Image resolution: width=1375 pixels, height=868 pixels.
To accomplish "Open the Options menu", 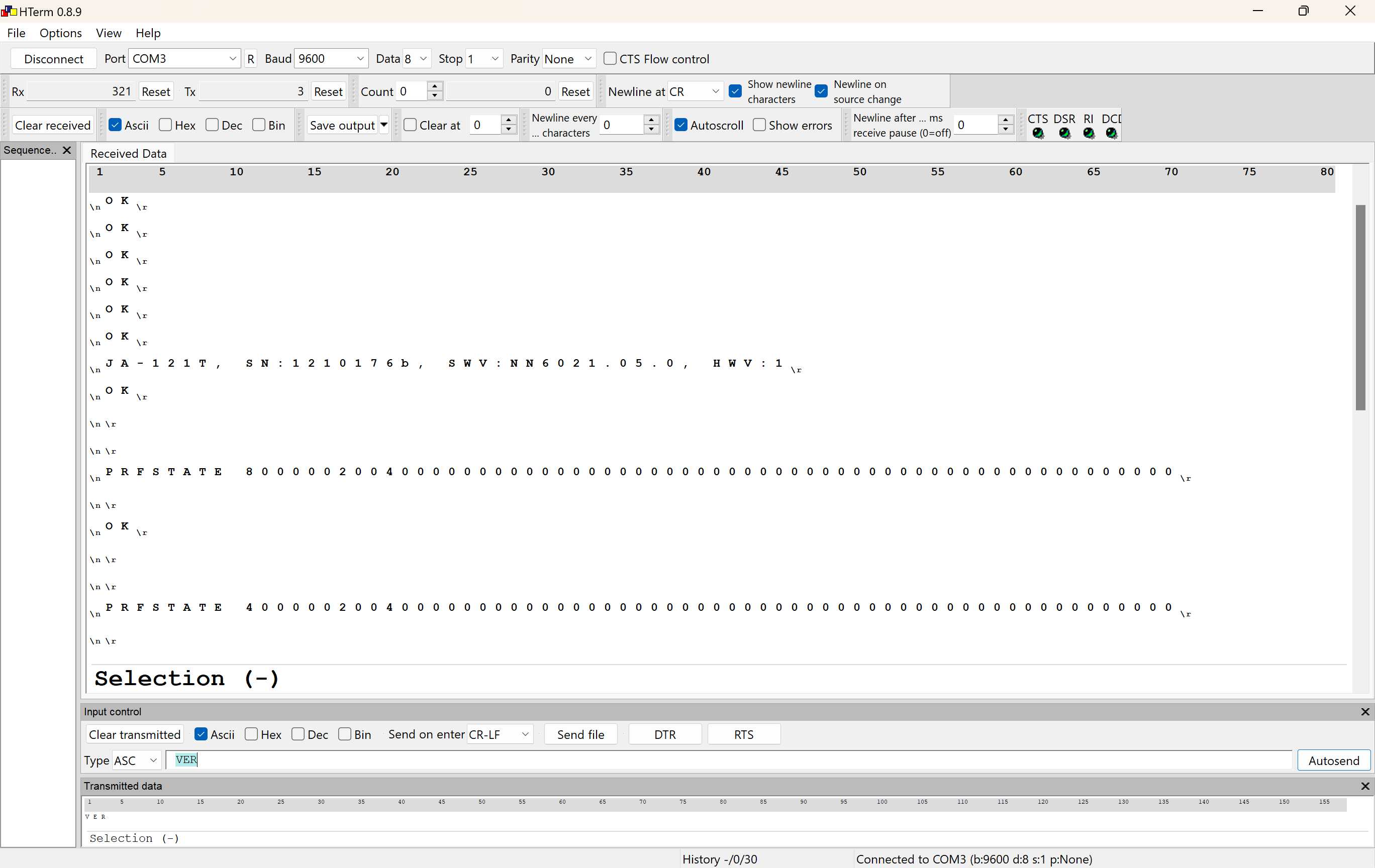I will [60, 33].
